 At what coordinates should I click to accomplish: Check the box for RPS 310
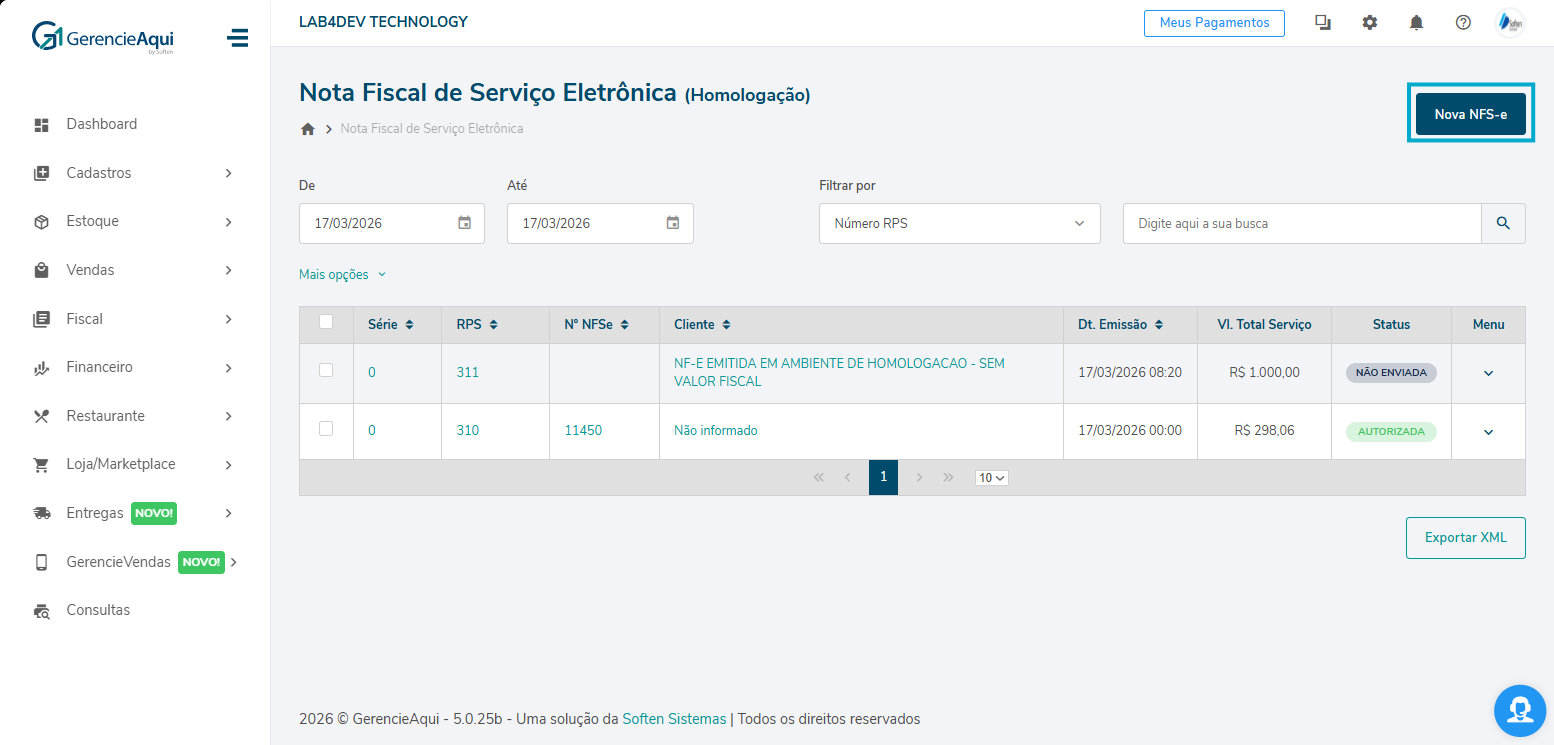(x=326, y=429)
